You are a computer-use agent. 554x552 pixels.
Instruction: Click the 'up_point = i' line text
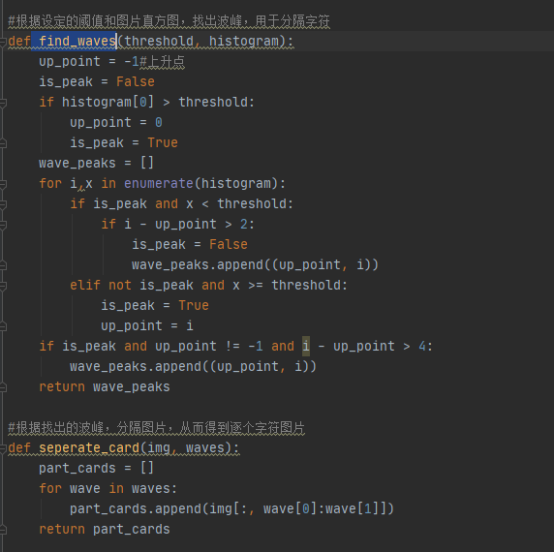click(x=147, y=325)
